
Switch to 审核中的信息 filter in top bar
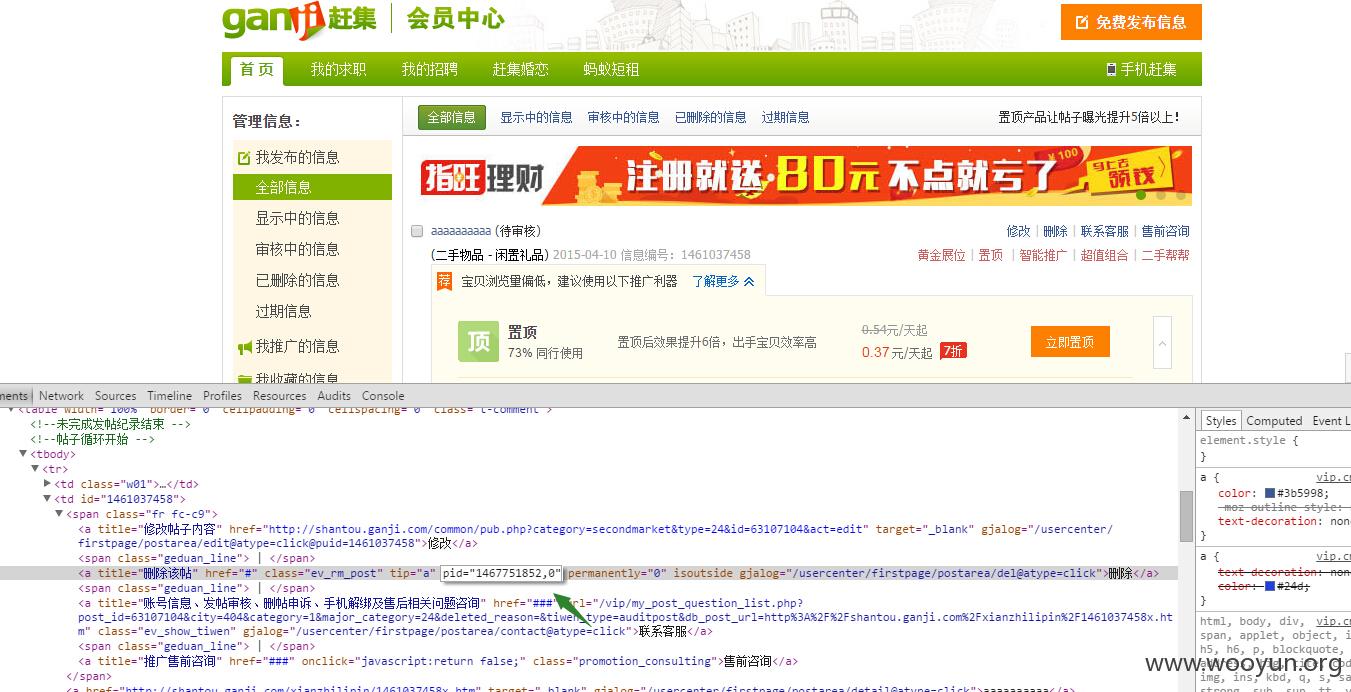[624, 117]
